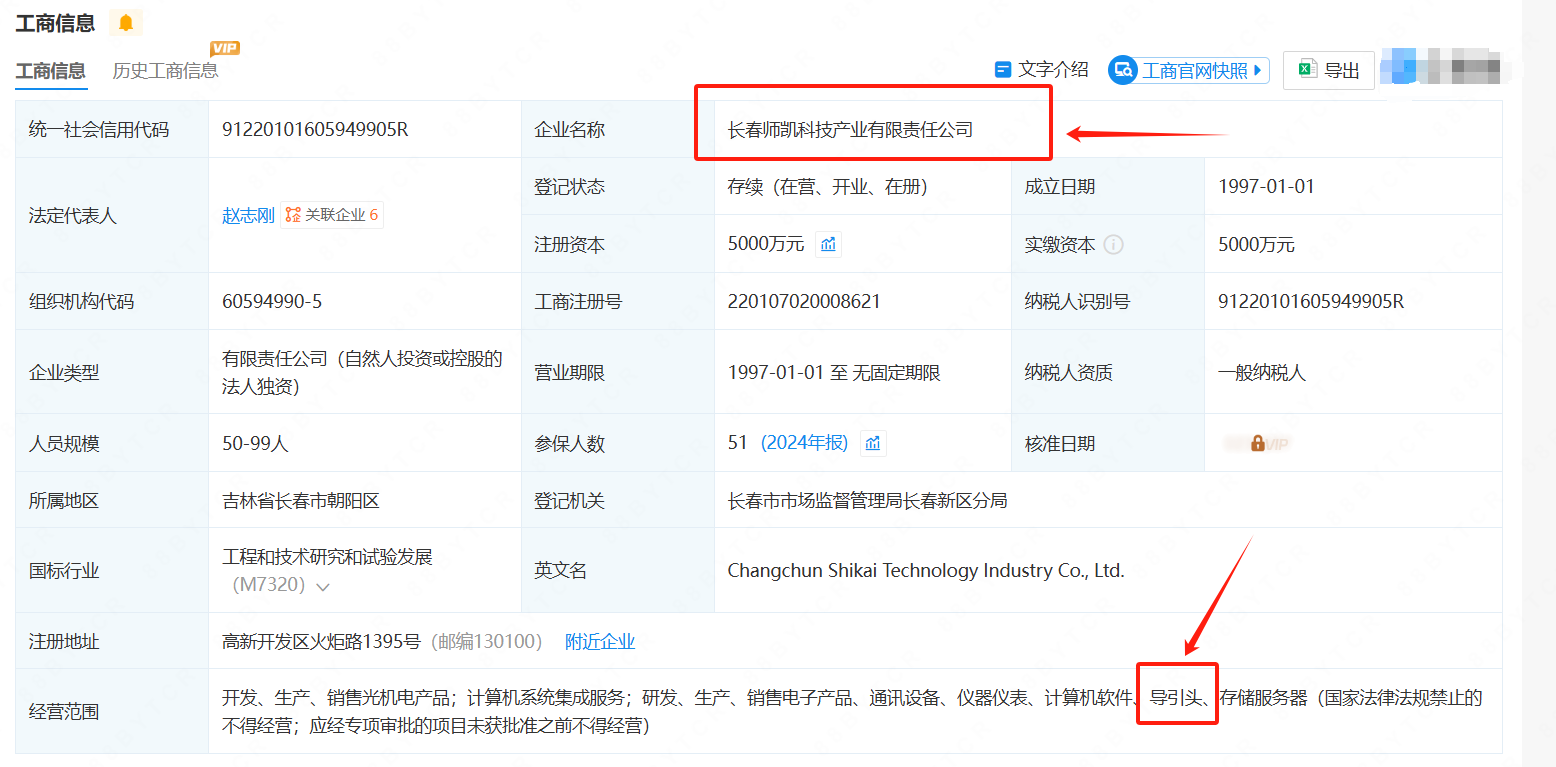Click the 文字介绍 text
Viewport: 1556px width, 767px height.
point(1053,70)
